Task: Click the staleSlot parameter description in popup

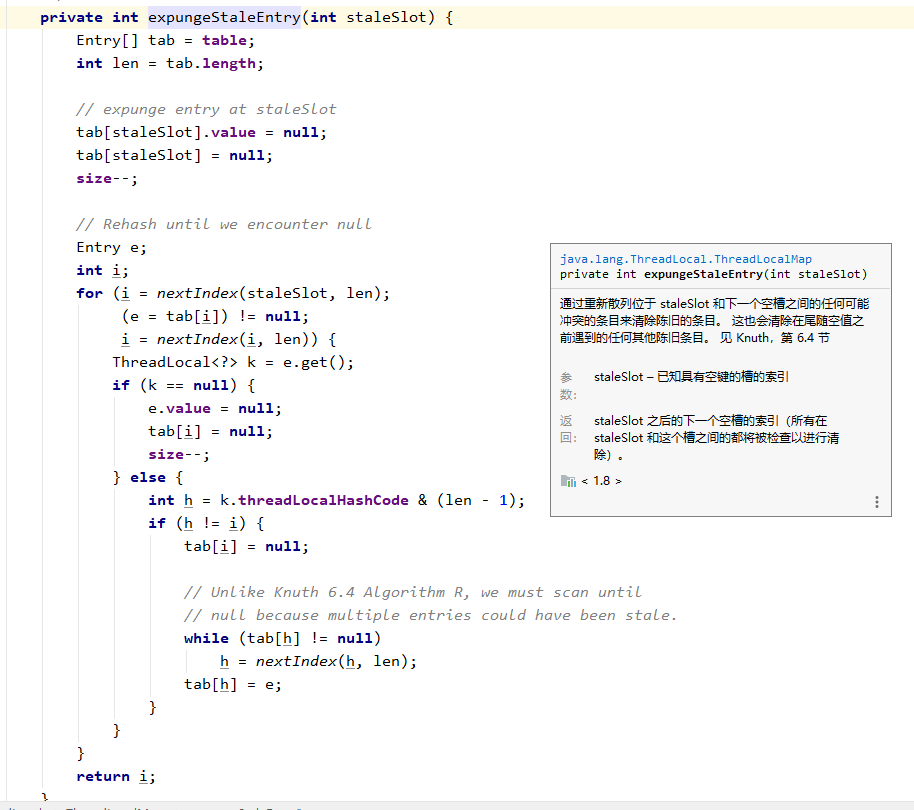Action: 691,377
